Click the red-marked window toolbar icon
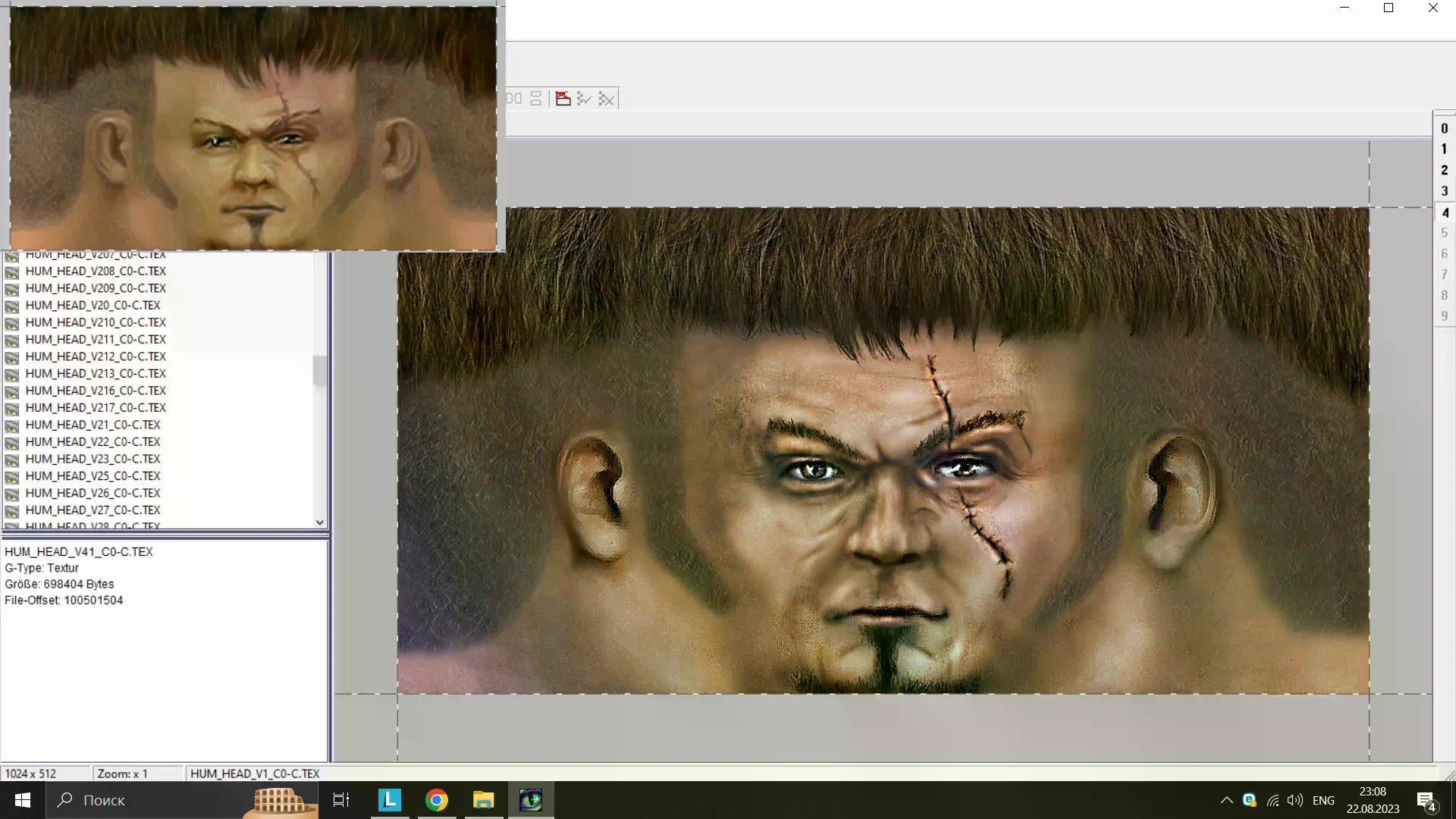Viewport: 1456px width, 819px height. (x=563, y=99)
